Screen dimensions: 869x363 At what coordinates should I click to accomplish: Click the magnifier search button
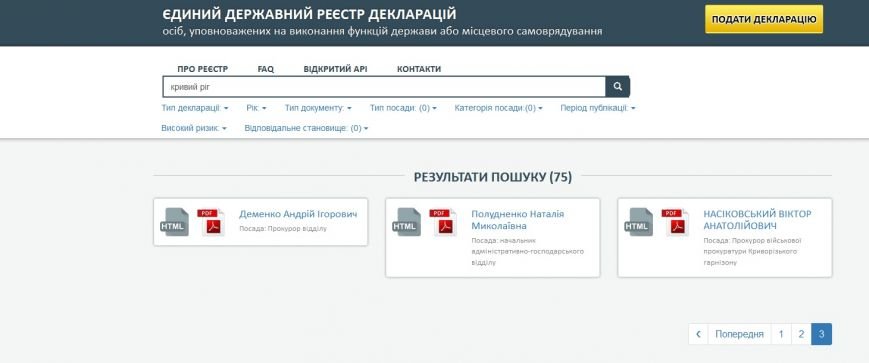(x=617, y=86)
